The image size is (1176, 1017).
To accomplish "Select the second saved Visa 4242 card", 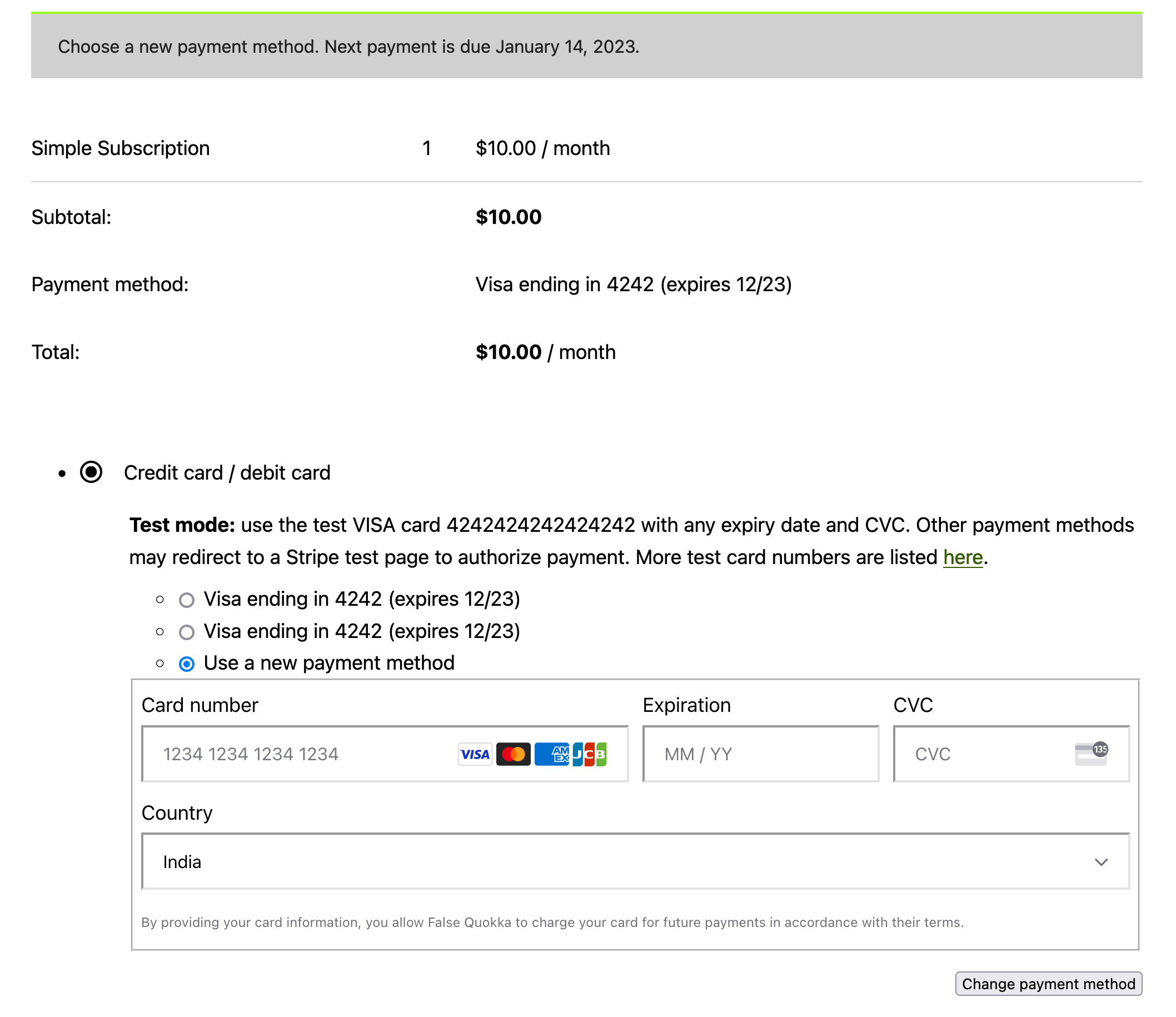I will pyautogui.click(x=187, y=632).
